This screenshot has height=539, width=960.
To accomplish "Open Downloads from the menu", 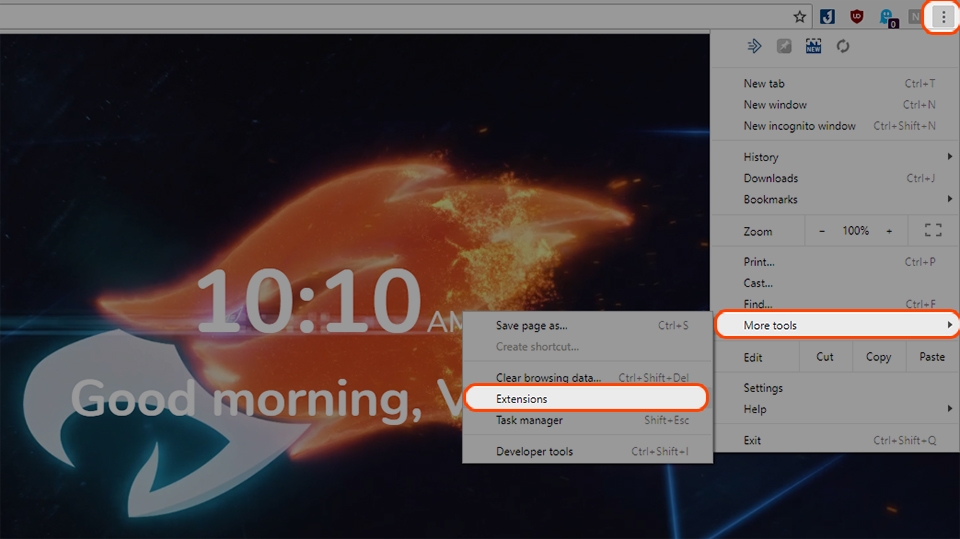I will 835,178.
